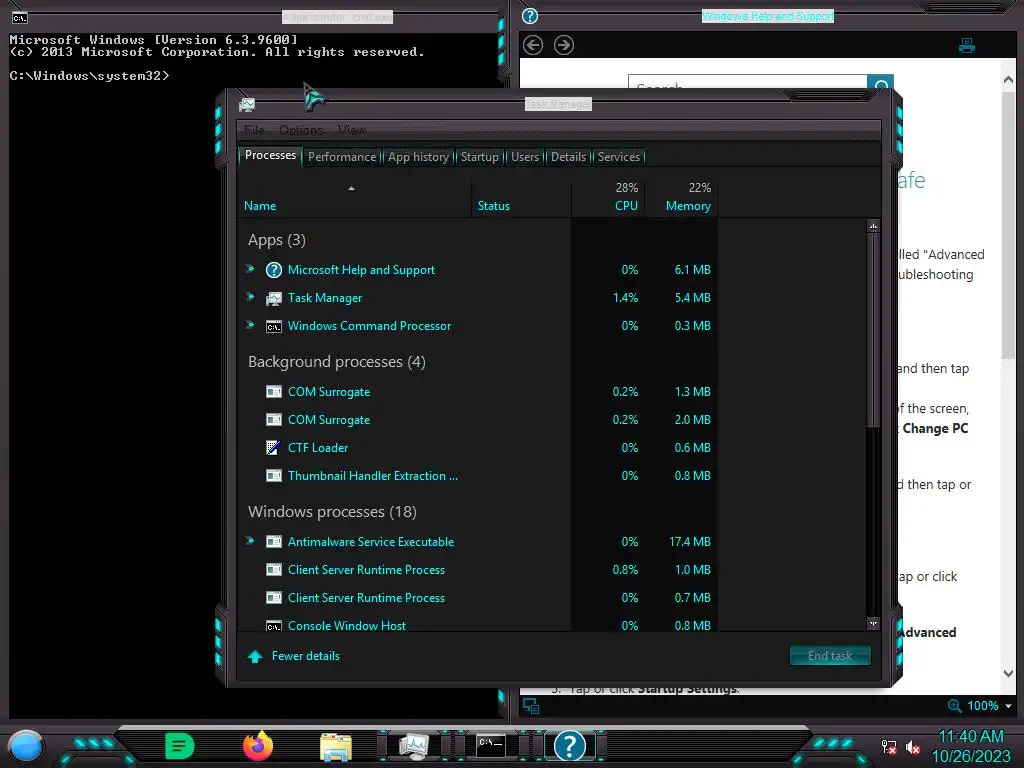Select the COM Surrogate row using 2.0 MB
The width and height of the screenshot is (1024, 768).
click(x=477, y=420)
